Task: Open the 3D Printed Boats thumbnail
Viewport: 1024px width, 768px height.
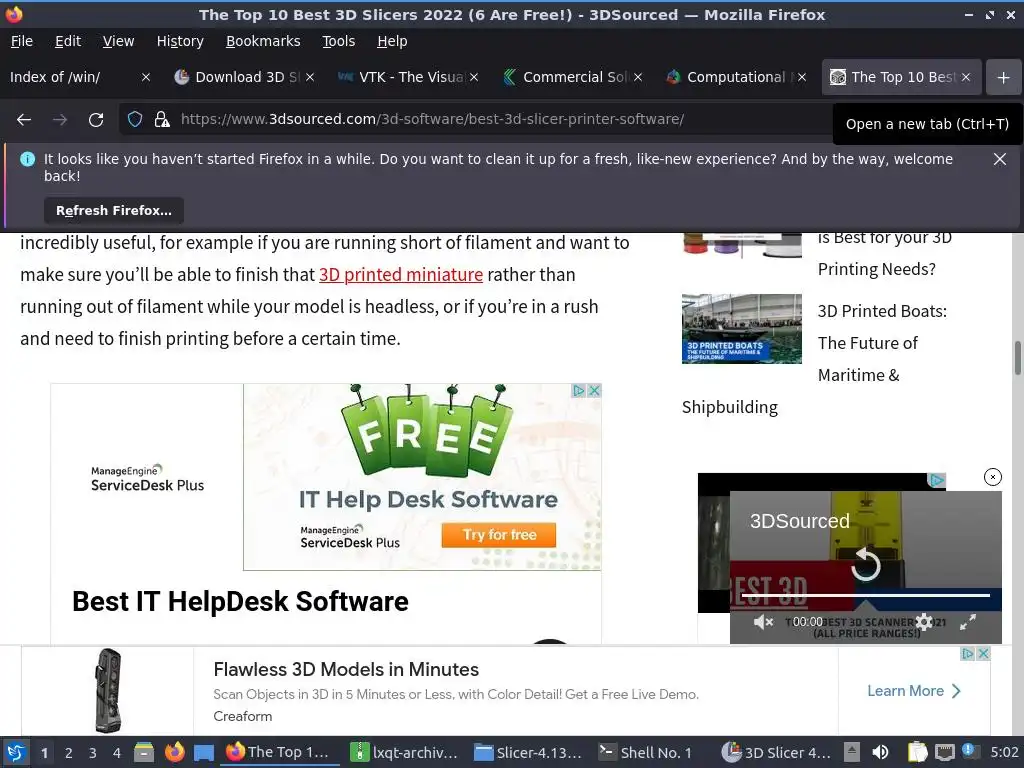Action: coord(742,328)
